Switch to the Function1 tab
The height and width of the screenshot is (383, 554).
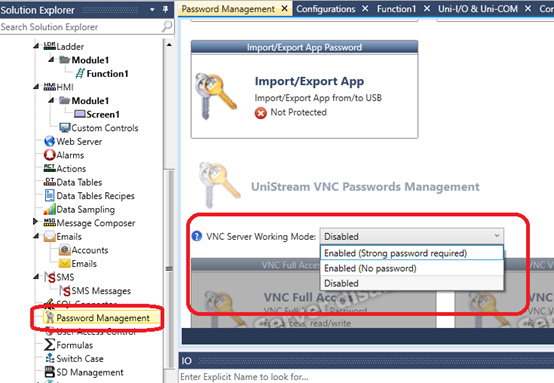pos(396,9)
